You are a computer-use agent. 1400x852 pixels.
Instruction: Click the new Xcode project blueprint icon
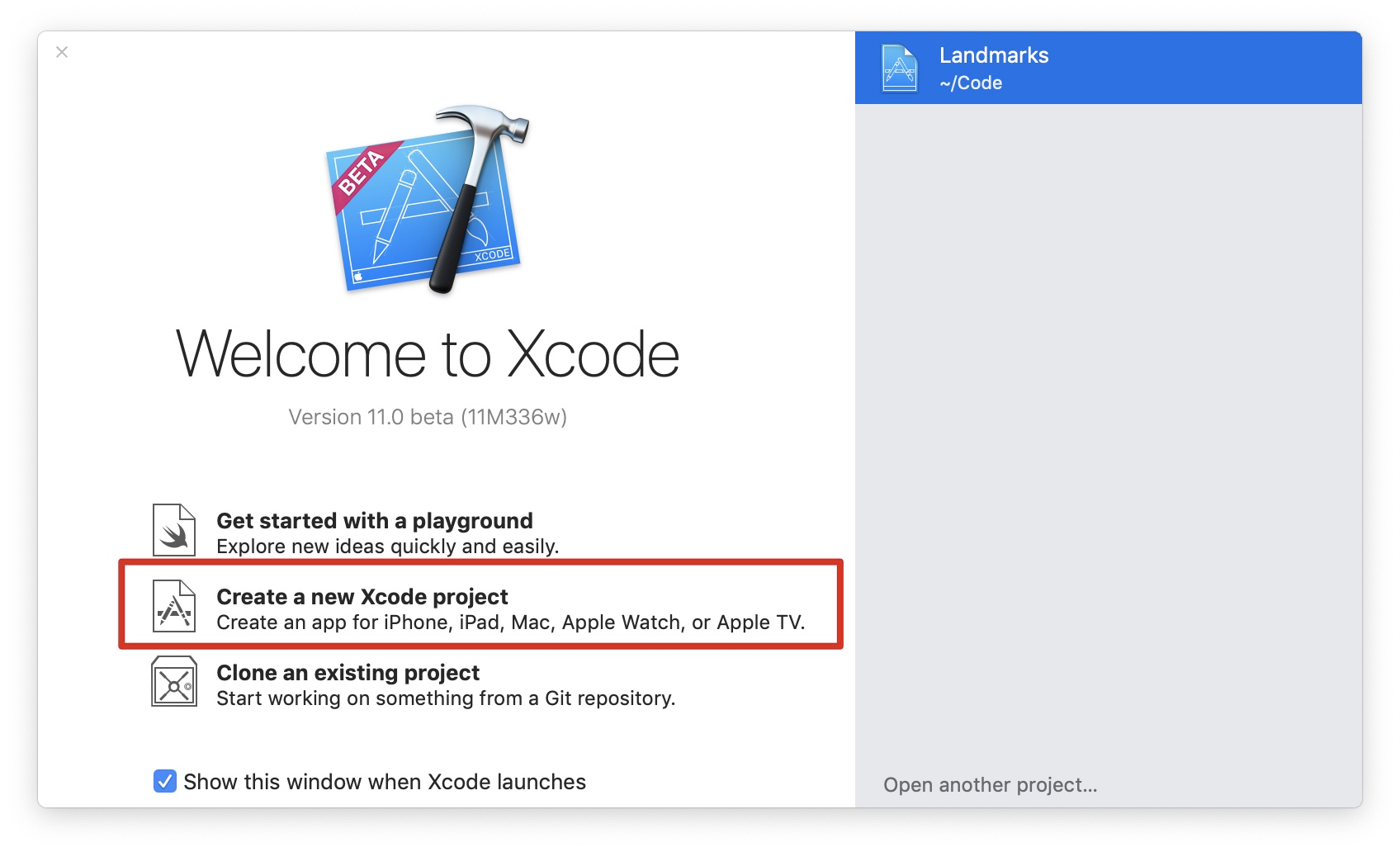[x=174, y=606]
